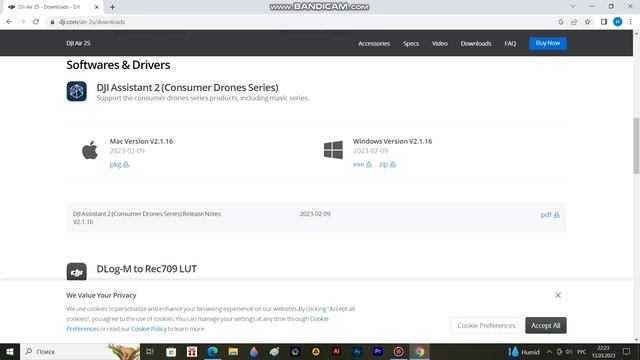
Task: Download the Windows zip file
Action: pyautogui.click(x=387, y=164)
